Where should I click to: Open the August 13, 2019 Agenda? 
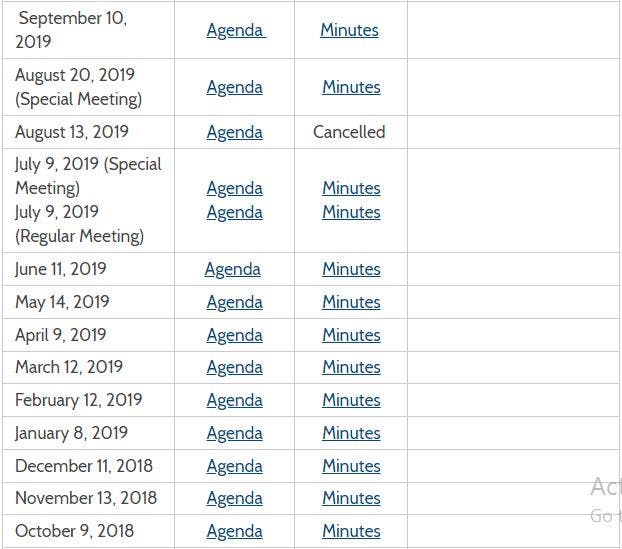click(x=234, y=132)
